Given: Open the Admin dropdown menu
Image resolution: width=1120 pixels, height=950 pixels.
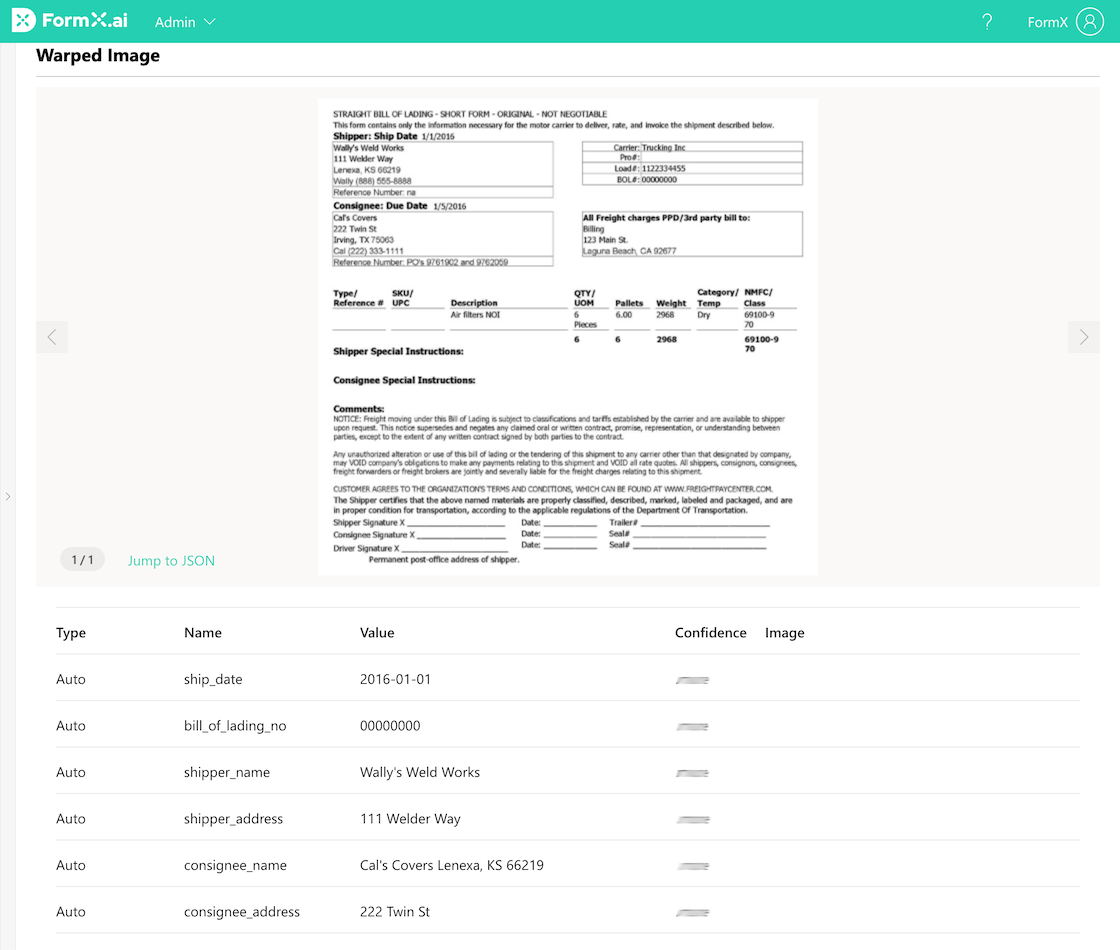Looking at the screenshot, I should pos(185,22).
